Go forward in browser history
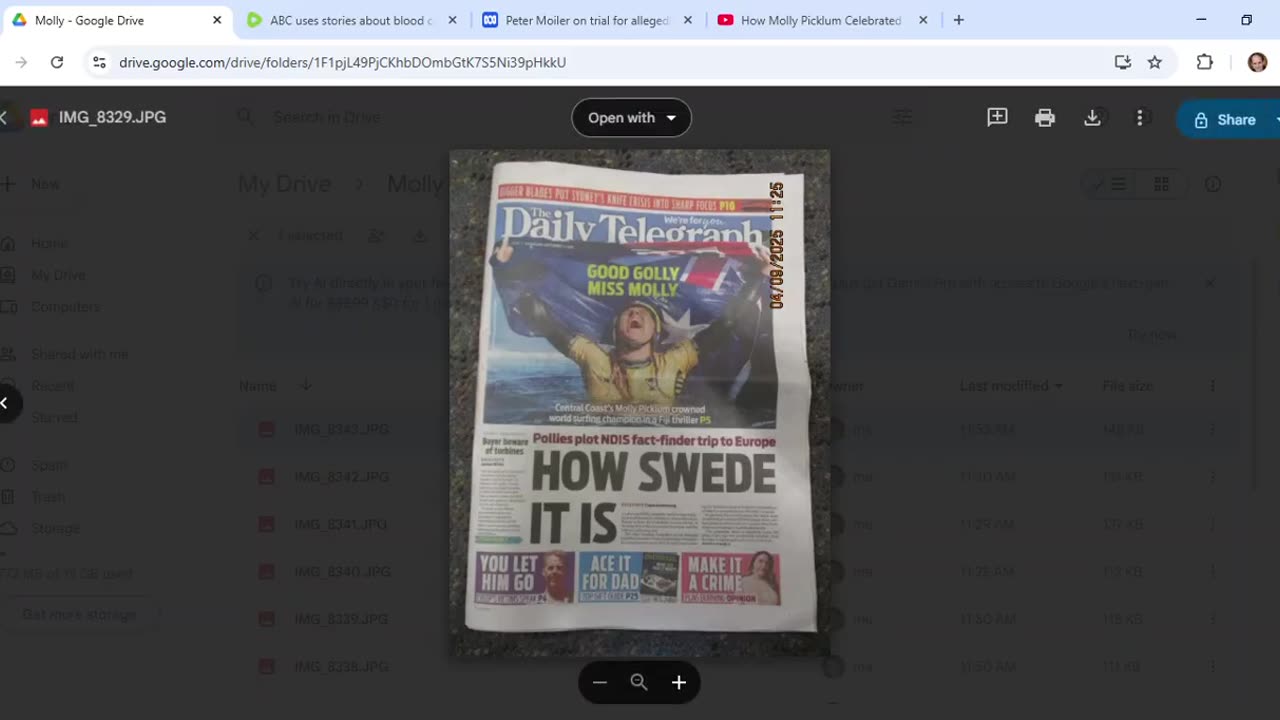1280x720 pixels. click(21, 62)
